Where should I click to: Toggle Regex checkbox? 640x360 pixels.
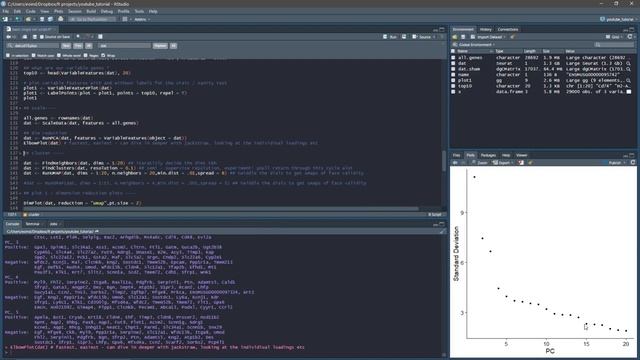pos(85,55)
